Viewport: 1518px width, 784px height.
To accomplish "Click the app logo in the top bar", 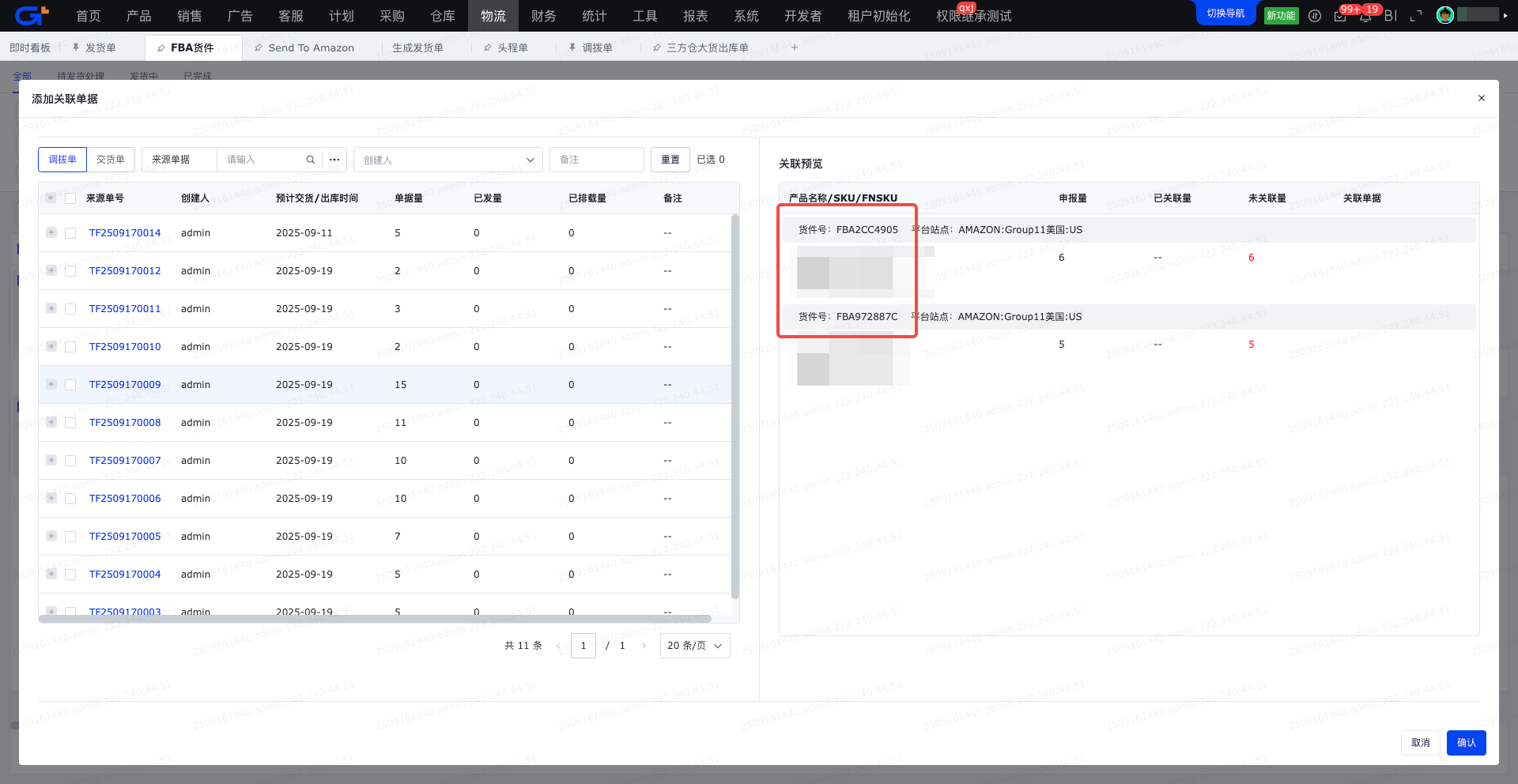I will click(x=32, y=15).
